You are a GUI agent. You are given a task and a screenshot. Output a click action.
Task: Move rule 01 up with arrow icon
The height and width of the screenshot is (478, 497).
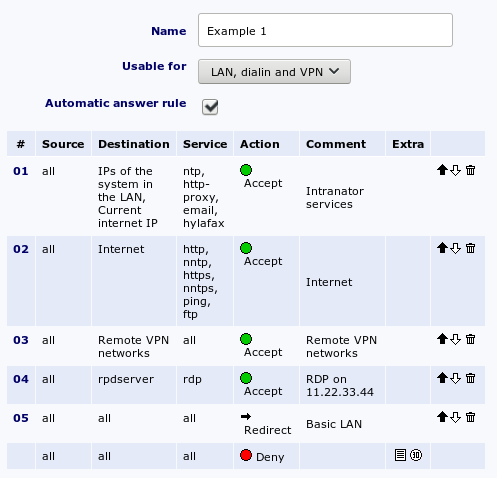(x=442, y=170)
